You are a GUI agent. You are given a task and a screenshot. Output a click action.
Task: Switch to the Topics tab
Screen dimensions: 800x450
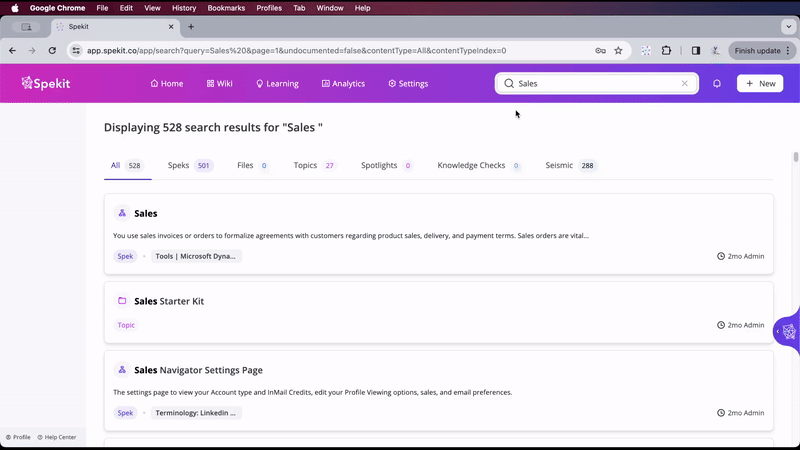point(314,165)
